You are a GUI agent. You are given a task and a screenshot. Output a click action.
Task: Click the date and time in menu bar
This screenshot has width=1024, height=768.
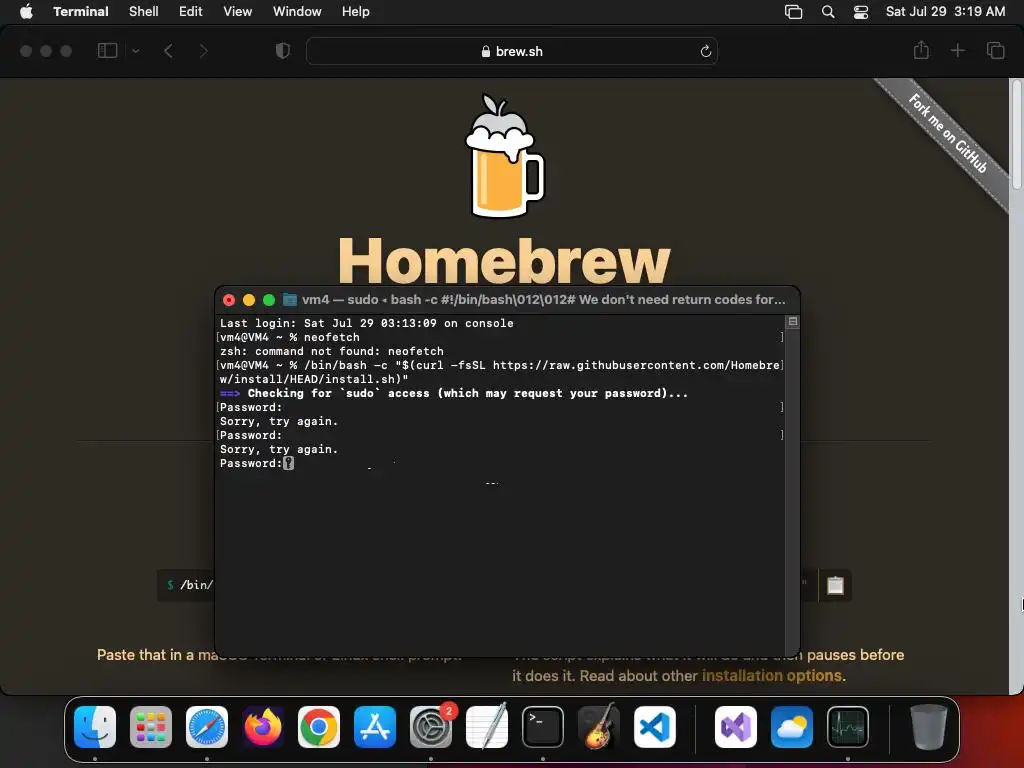(945, 11)
